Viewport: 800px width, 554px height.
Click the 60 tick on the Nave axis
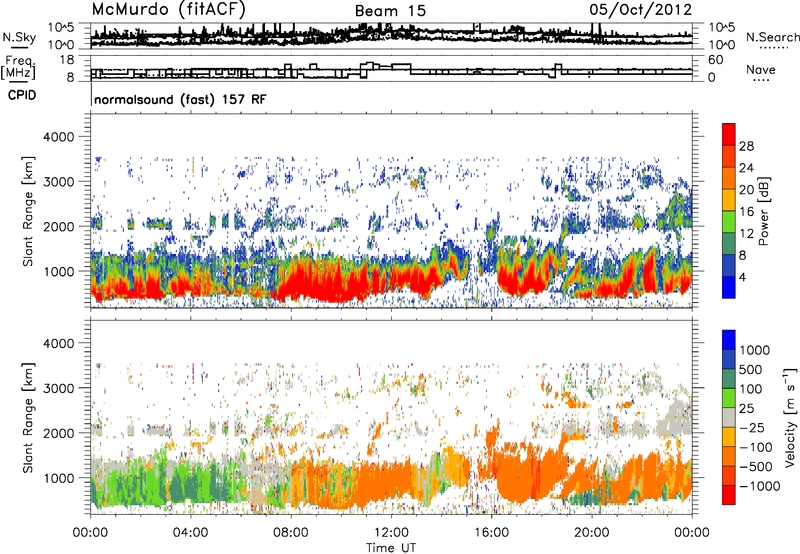[715, 60]
